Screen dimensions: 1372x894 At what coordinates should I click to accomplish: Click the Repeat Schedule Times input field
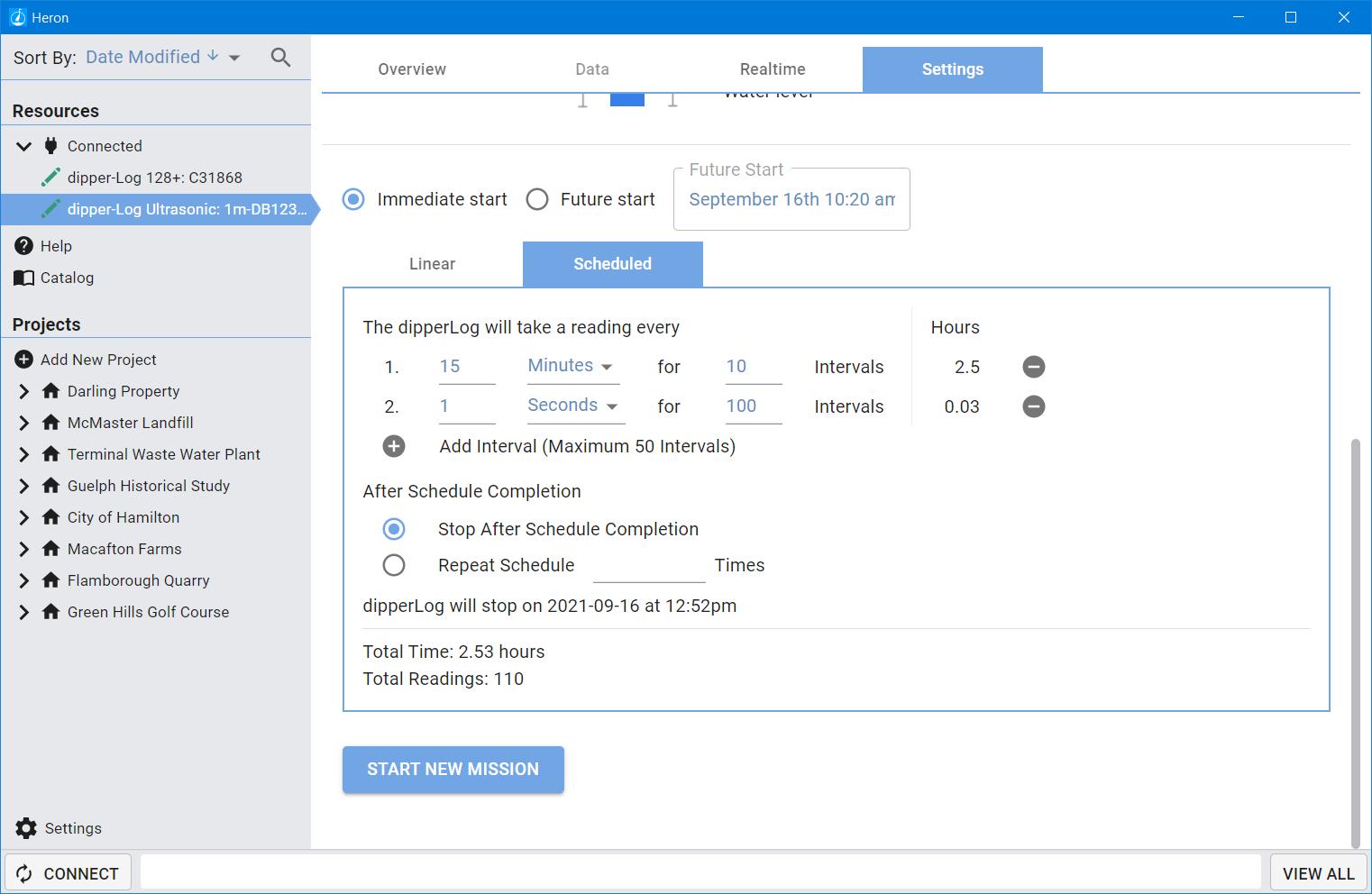click(x=649, y=566)
